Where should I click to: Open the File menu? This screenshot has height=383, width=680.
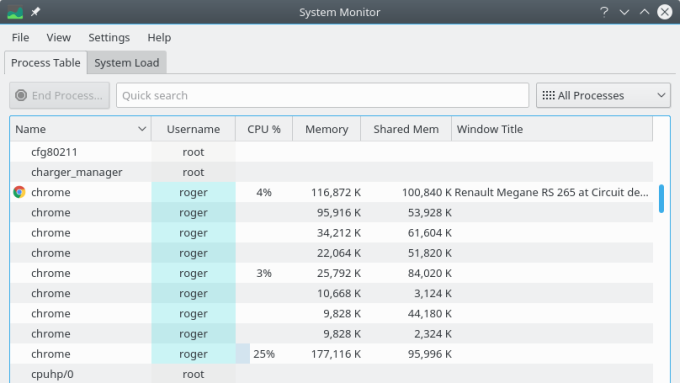click(x=20, y=38)
